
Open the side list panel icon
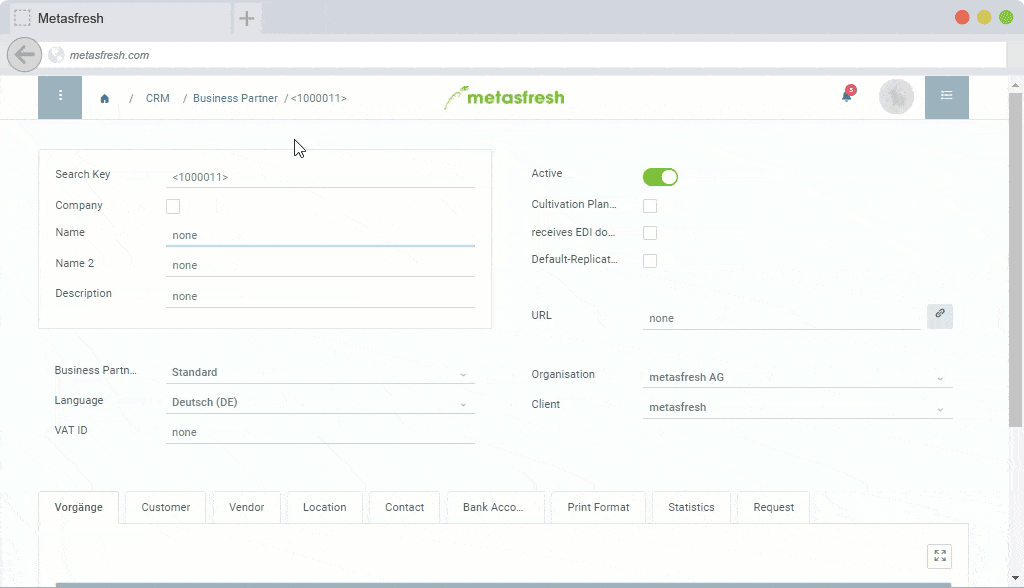pyautogui.click(x=946, y=97)
